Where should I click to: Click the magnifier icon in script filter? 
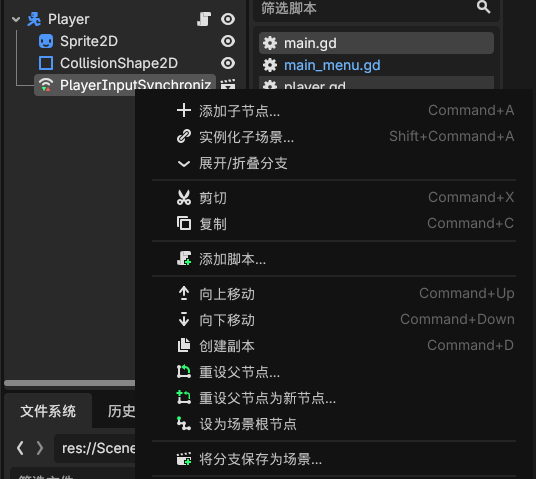pos(483,7)
